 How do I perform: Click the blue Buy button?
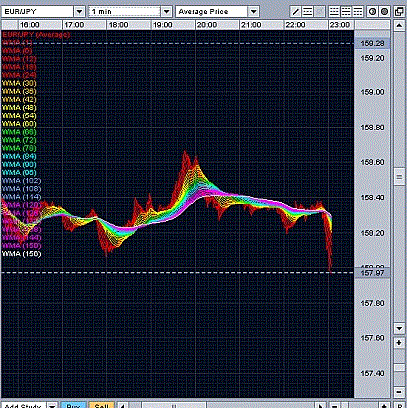(x=73, y=405)
